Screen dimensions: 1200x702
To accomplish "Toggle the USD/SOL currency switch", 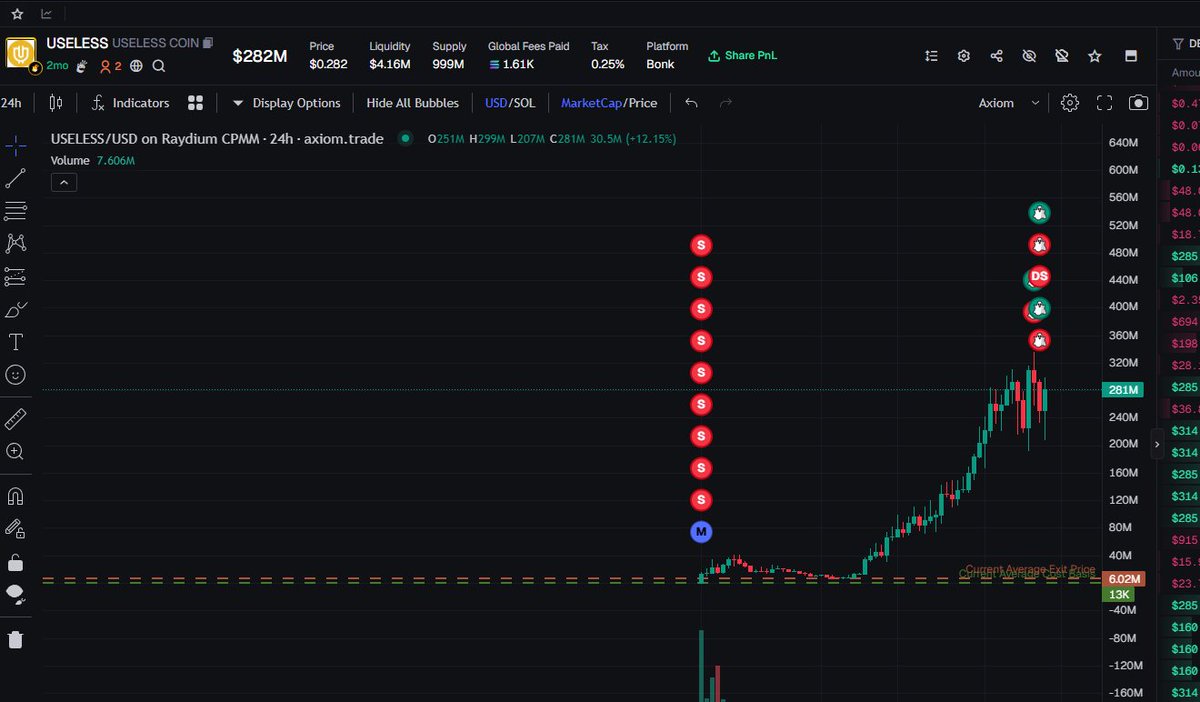I will click(x=510, y=103).
